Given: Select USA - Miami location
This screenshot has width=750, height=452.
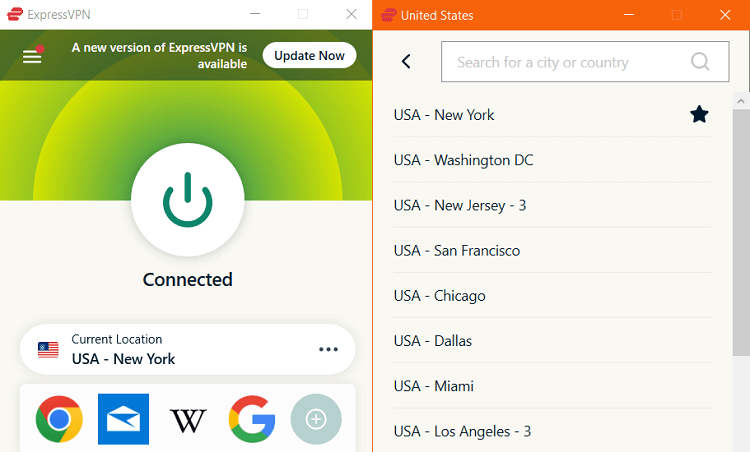Looking at the screenshot, I should click(x=552, y=386).
